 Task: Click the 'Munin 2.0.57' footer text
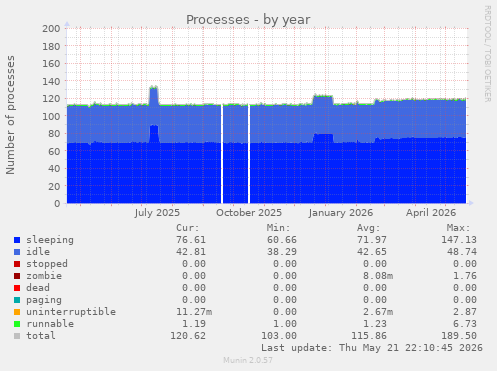tap(248, 360)
